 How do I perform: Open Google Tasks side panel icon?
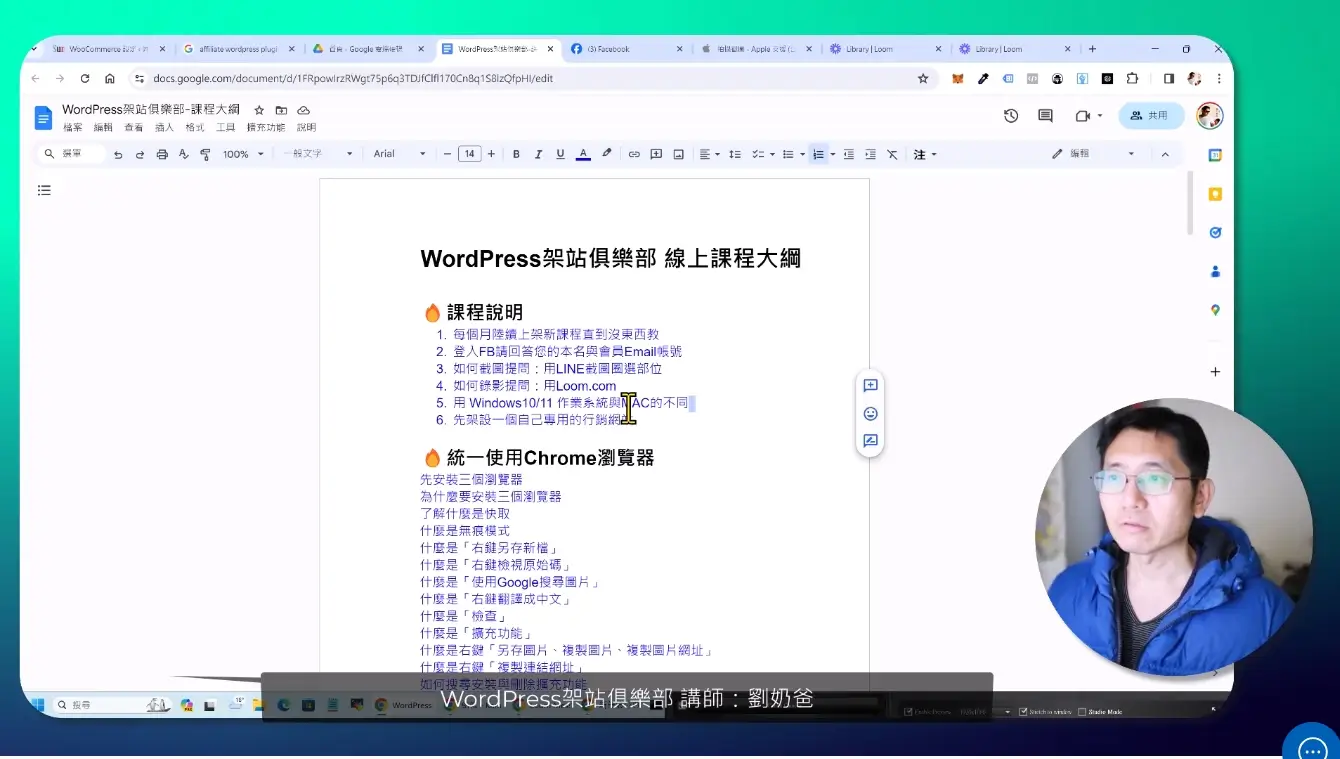pyautogui.click(x=1215, y=232)
